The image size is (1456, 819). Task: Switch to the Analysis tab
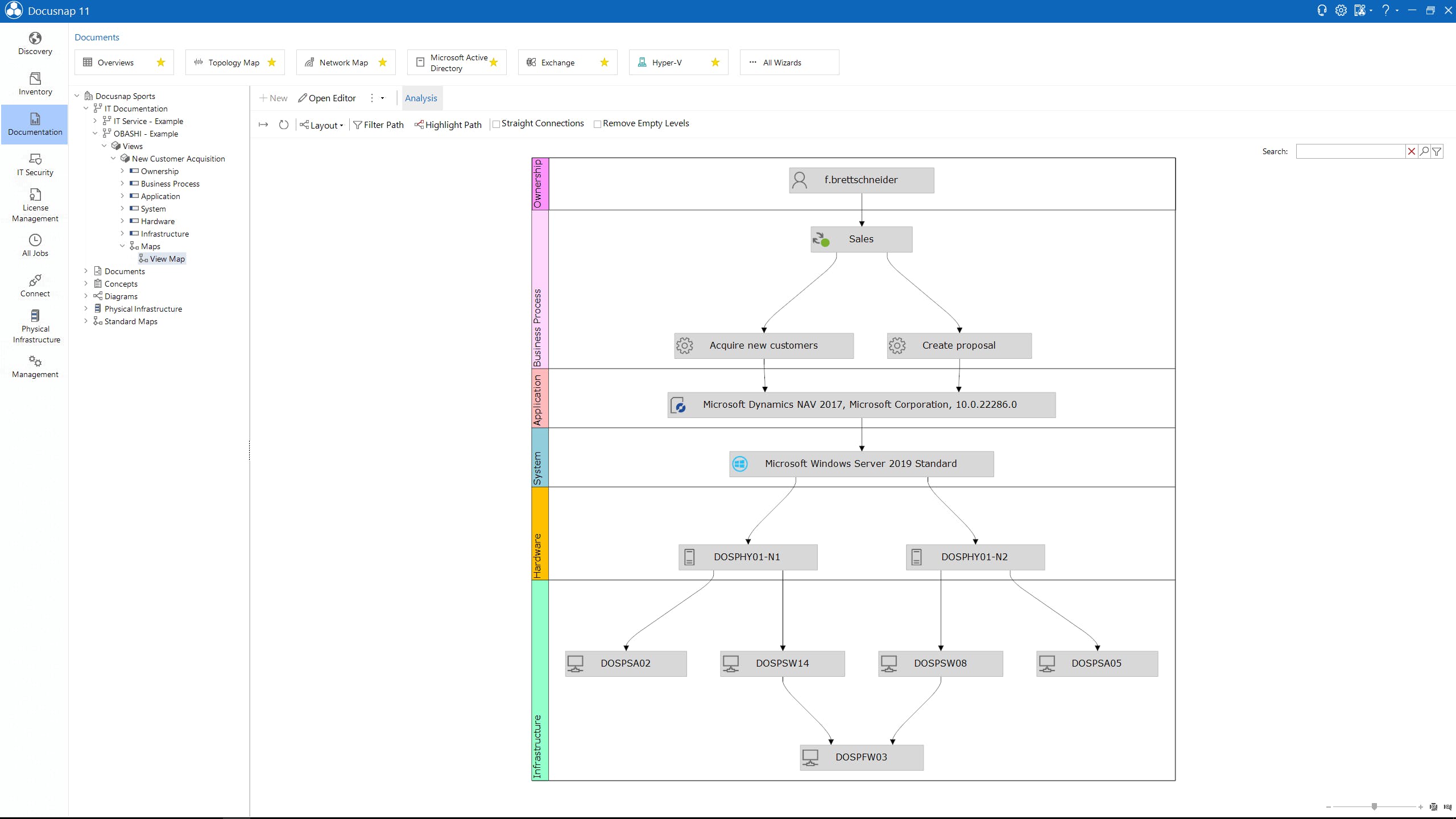pos(421,98)
